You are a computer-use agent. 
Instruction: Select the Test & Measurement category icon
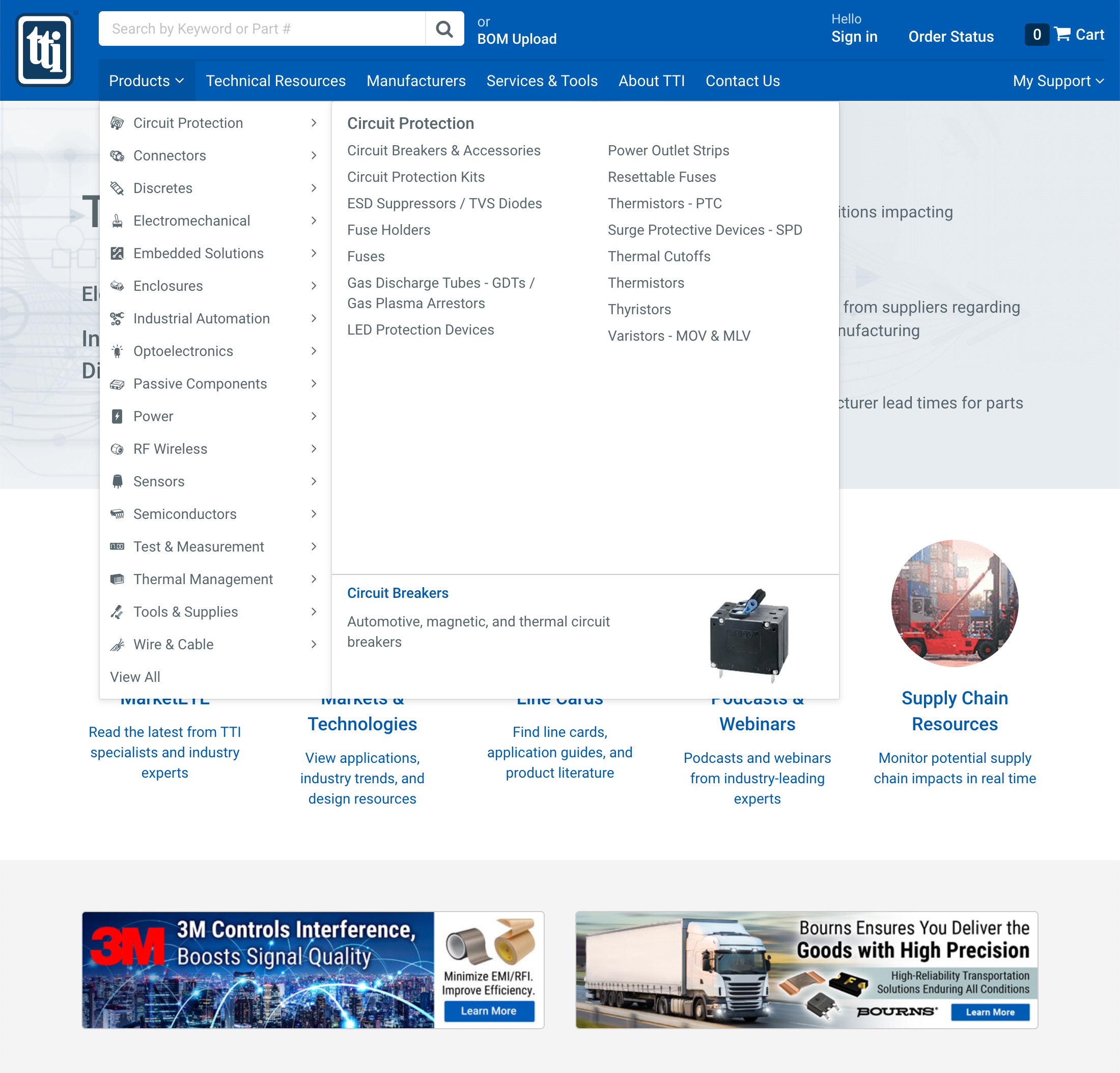[118, 546]
